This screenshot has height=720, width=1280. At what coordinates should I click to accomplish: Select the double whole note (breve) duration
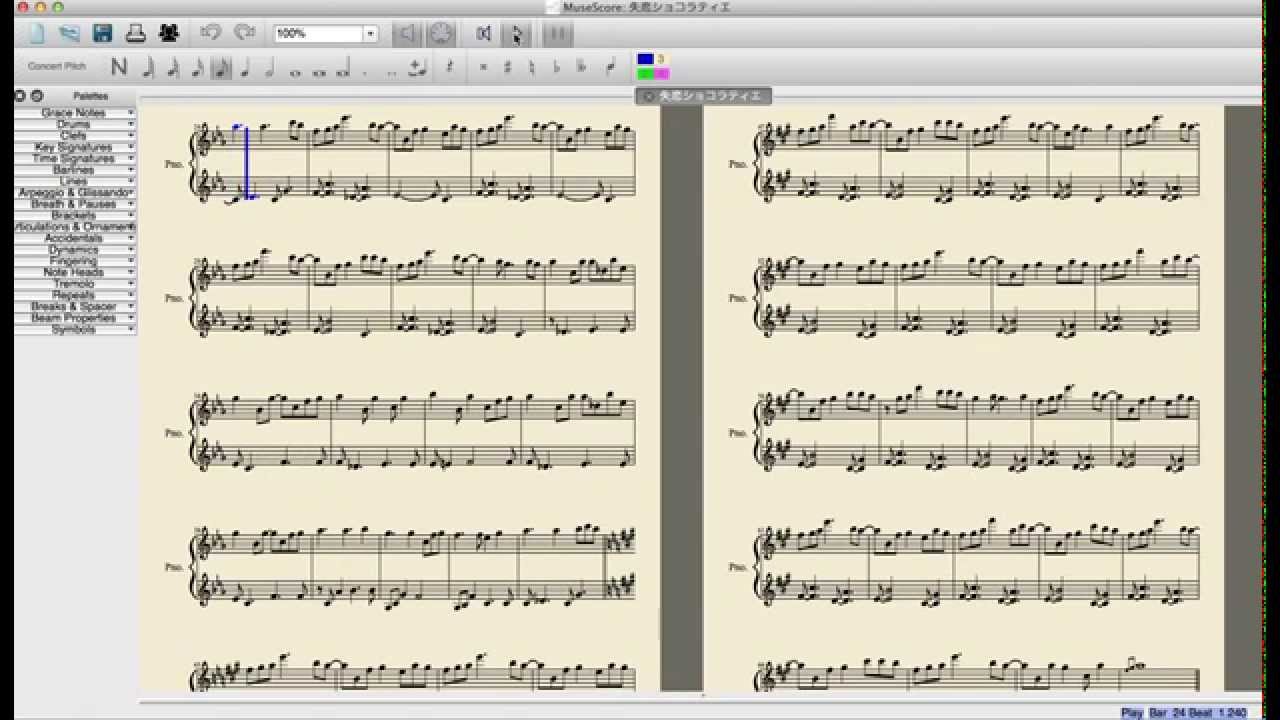click(x=319, y=71)
